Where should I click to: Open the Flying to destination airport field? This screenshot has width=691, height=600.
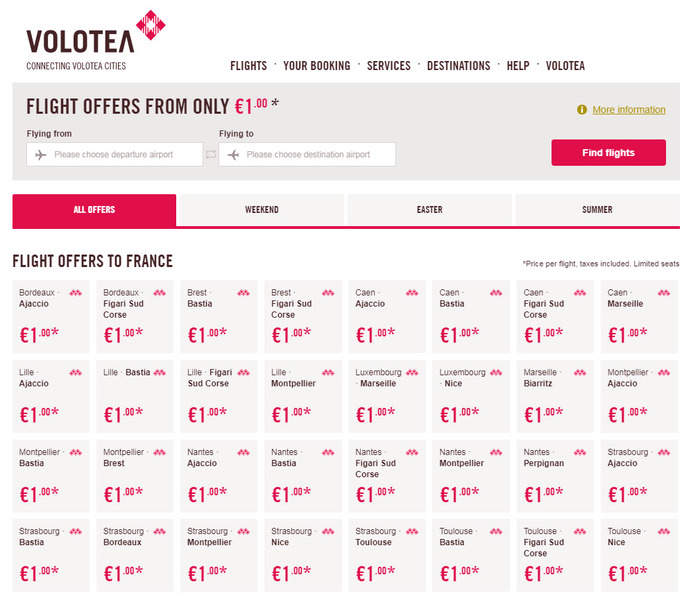point(307,155)
